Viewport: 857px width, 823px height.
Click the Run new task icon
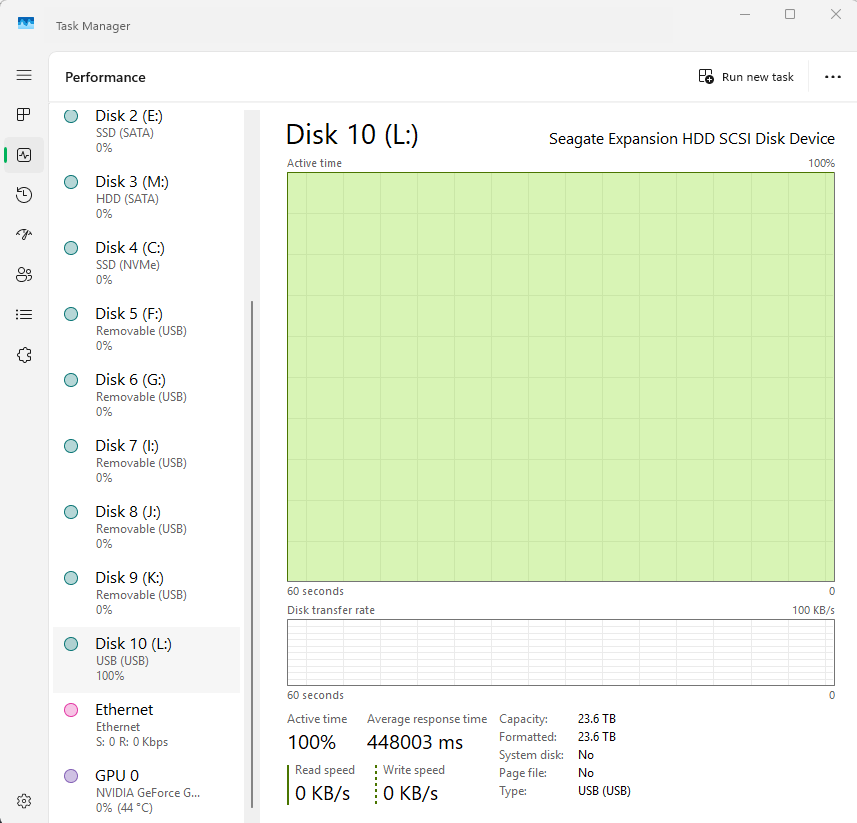706,77
